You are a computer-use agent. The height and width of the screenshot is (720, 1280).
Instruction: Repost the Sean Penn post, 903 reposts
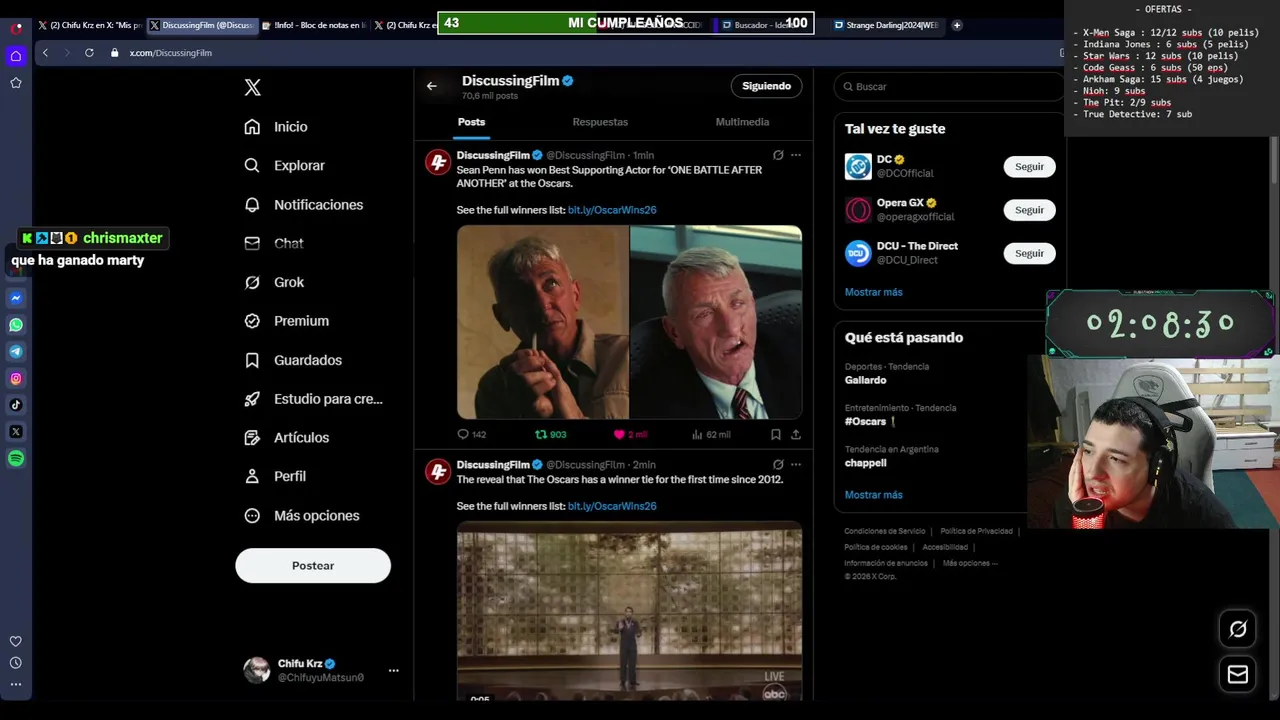(x=551, y=435)
